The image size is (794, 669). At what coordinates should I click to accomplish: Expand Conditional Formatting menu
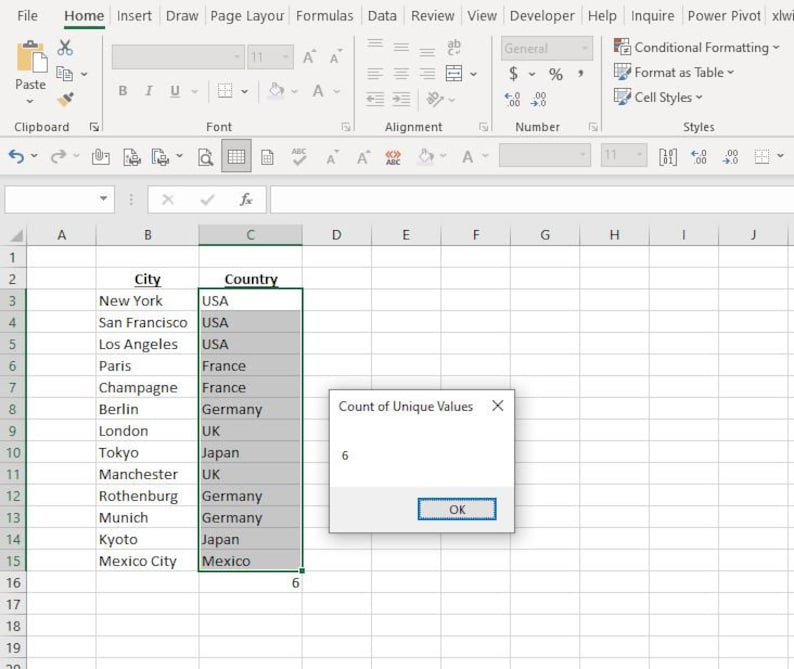tap(697, 48)
